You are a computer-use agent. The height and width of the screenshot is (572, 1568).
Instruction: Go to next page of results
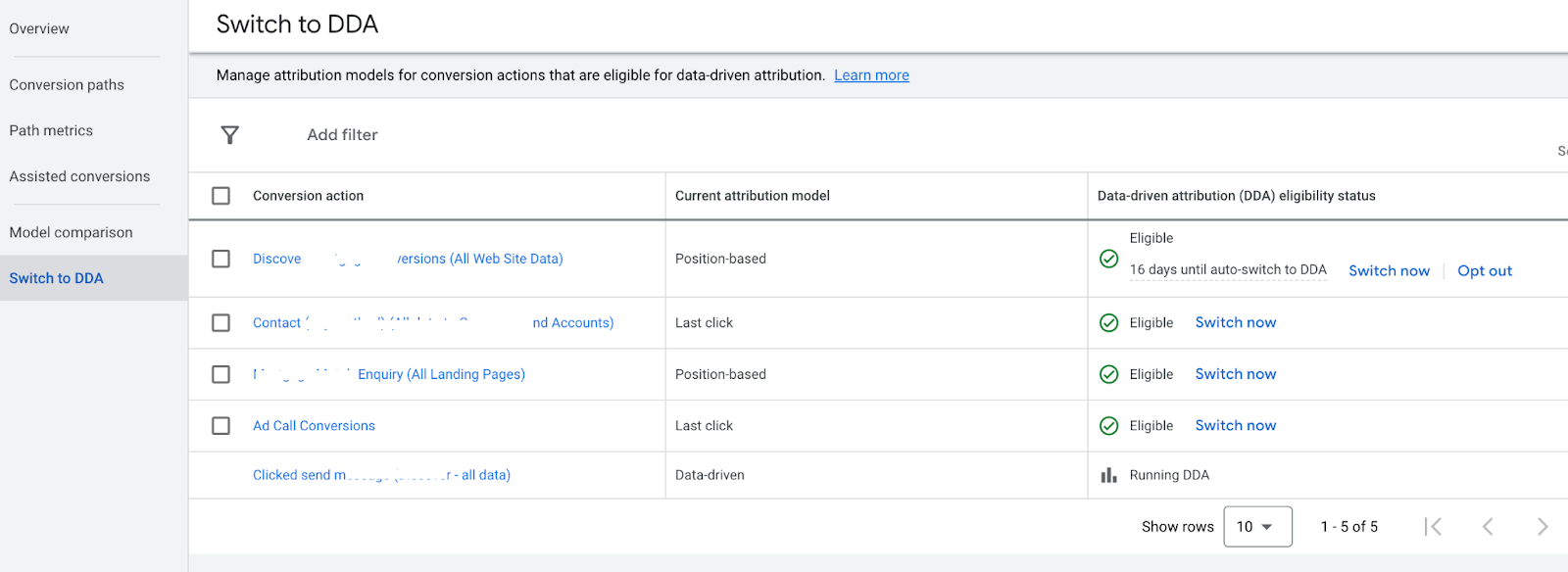pos(1543,527)
